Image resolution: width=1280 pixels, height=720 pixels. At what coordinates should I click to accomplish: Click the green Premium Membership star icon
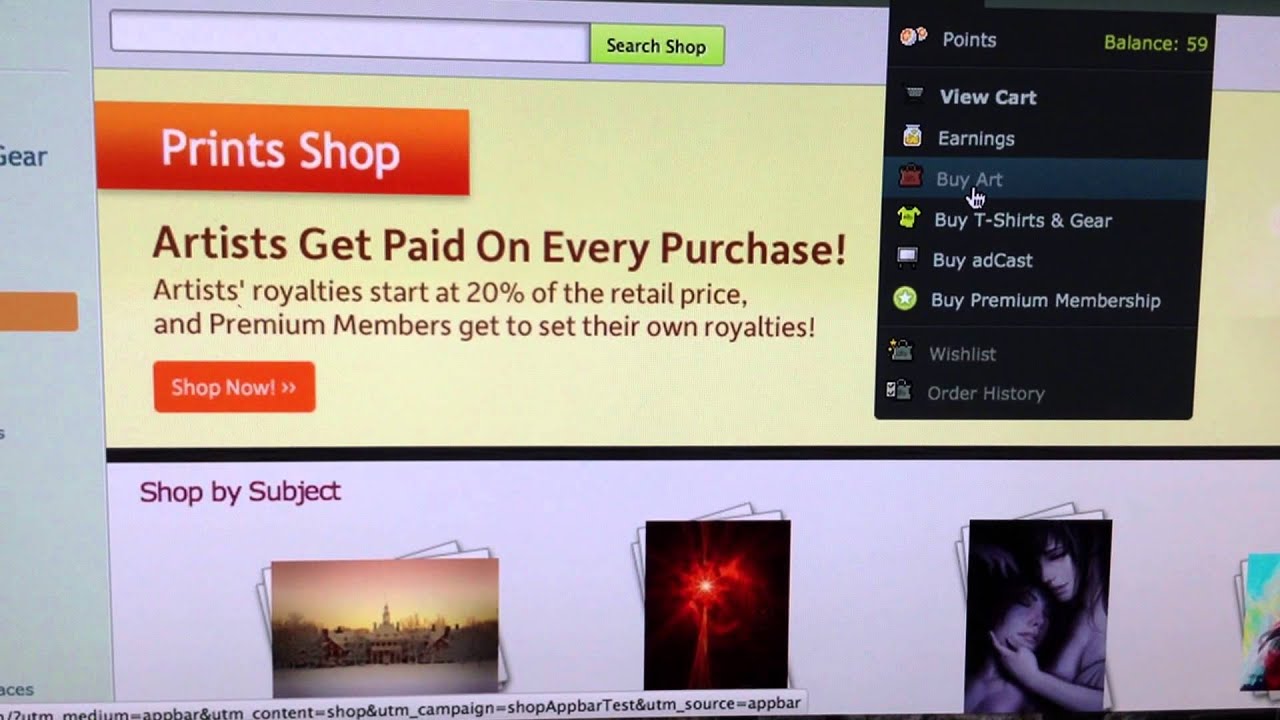904,299
